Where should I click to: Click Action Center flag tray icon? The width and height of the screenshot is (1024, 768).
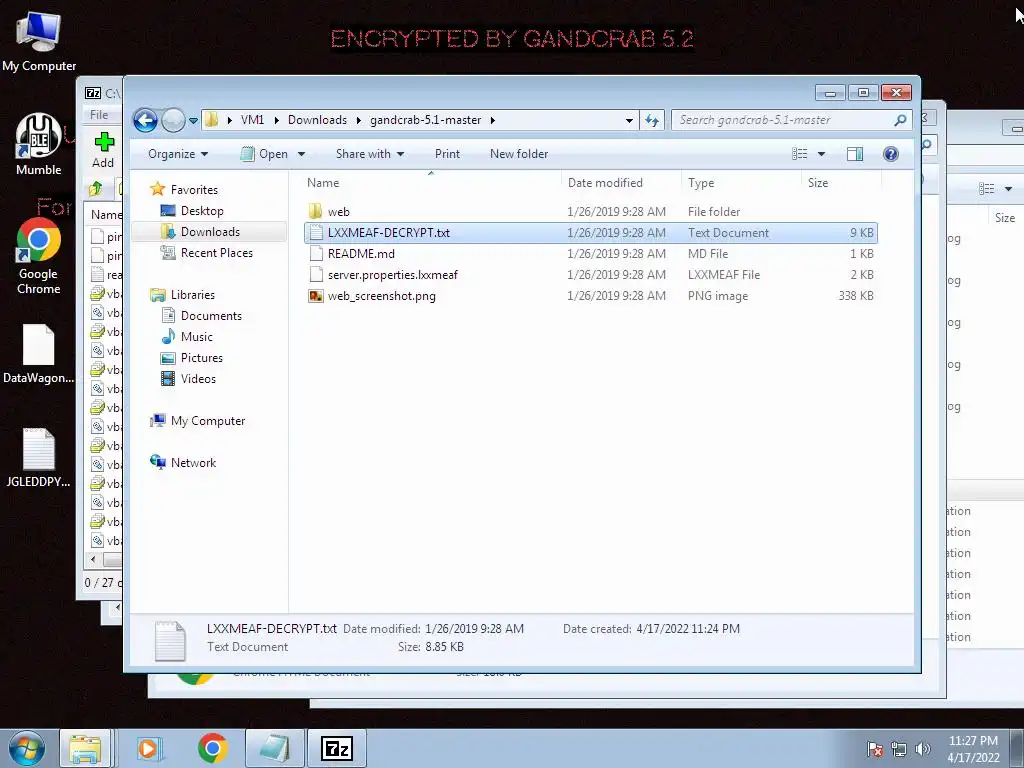(x=876, y=749)
